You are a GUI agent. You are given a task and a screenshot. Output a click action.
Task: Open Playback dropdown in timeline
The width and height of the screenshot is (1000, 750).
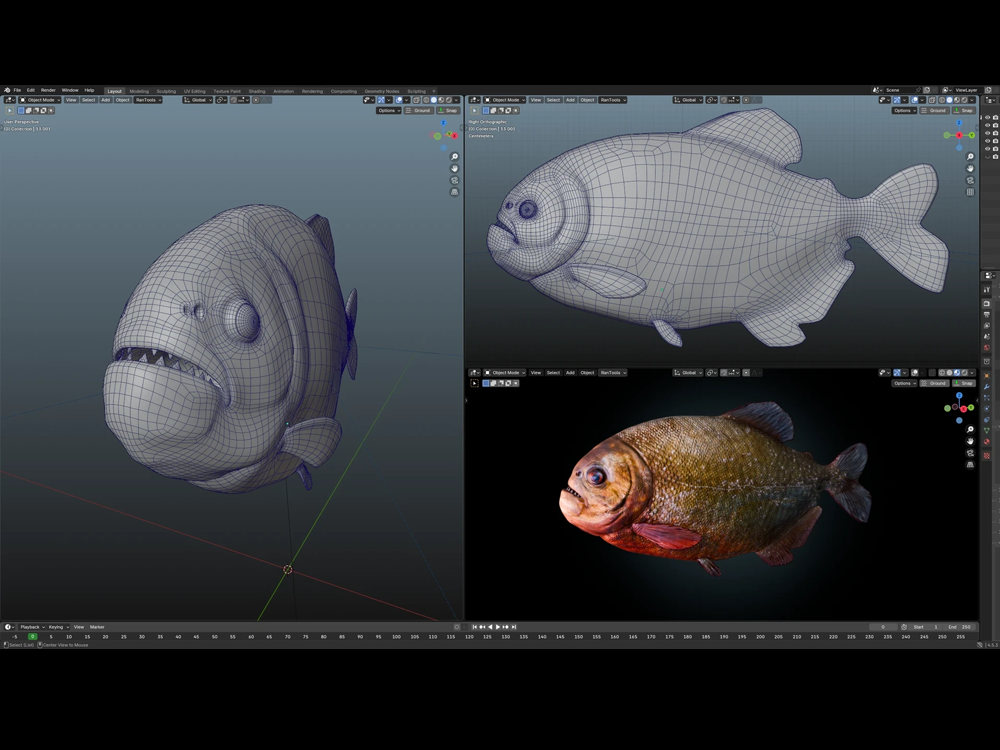[x=31, y=627]
